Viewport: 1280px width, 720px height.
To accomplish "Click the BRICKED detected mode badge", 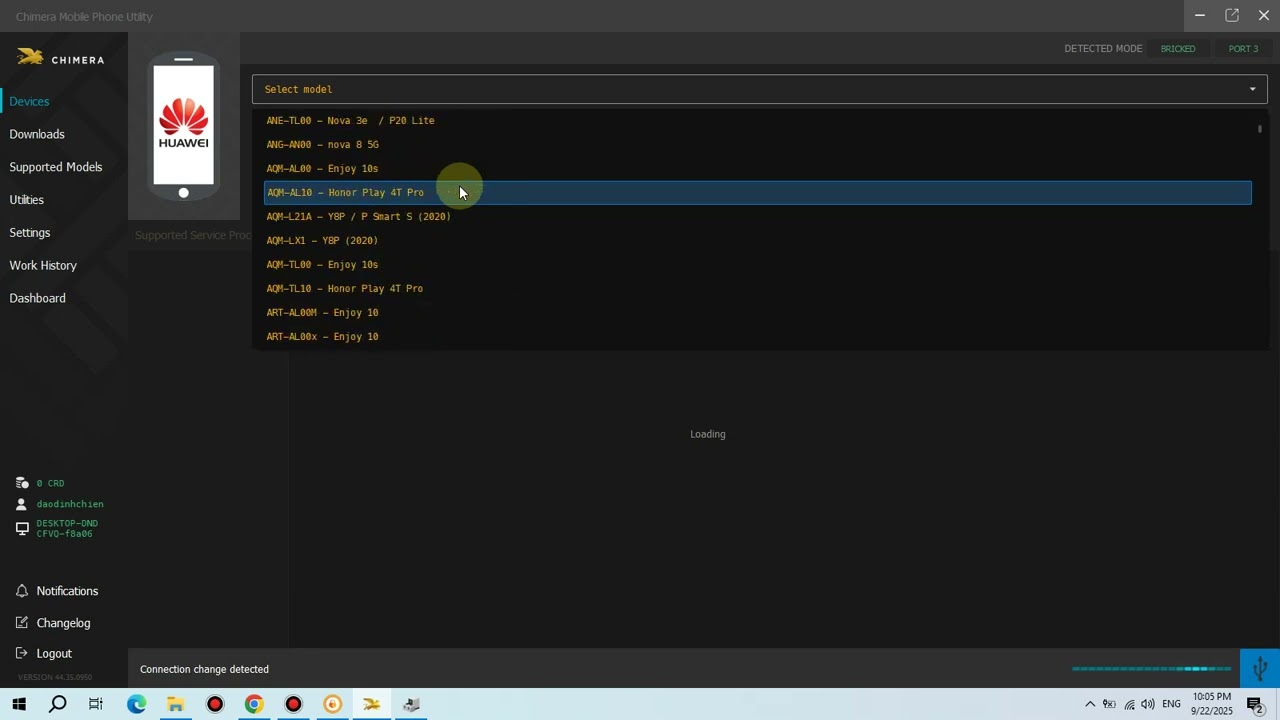I will coord(1178,49).
